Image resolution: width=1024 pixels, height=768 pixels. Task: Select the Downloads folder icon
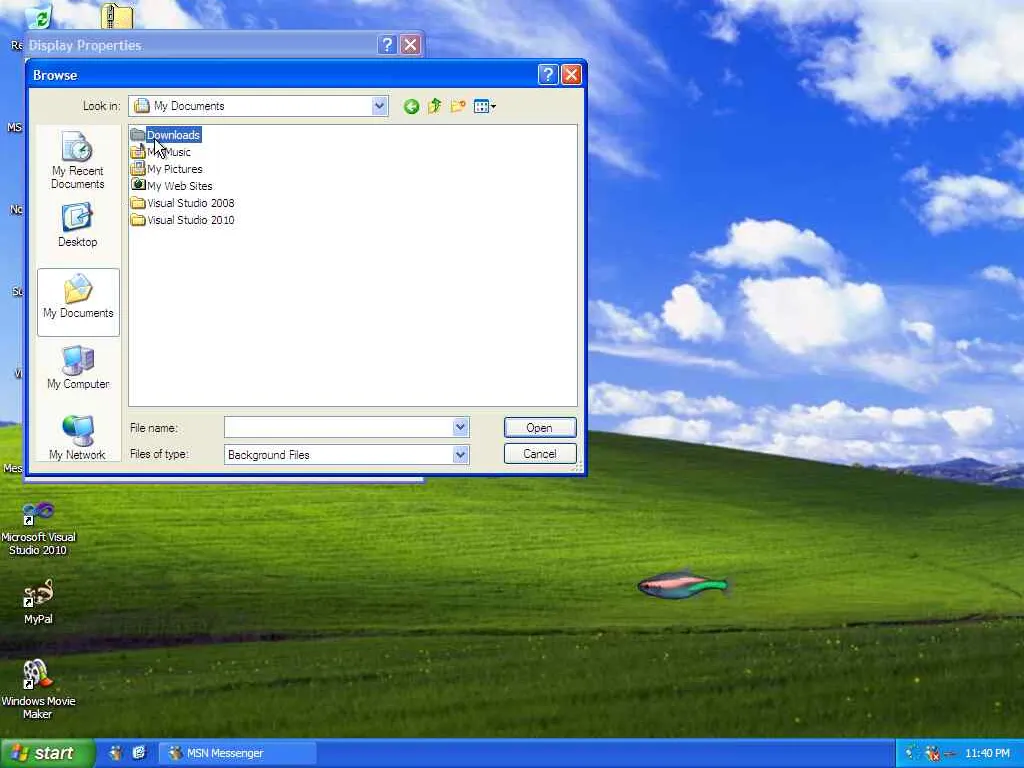pyautogui.click(x=137, y=135)
